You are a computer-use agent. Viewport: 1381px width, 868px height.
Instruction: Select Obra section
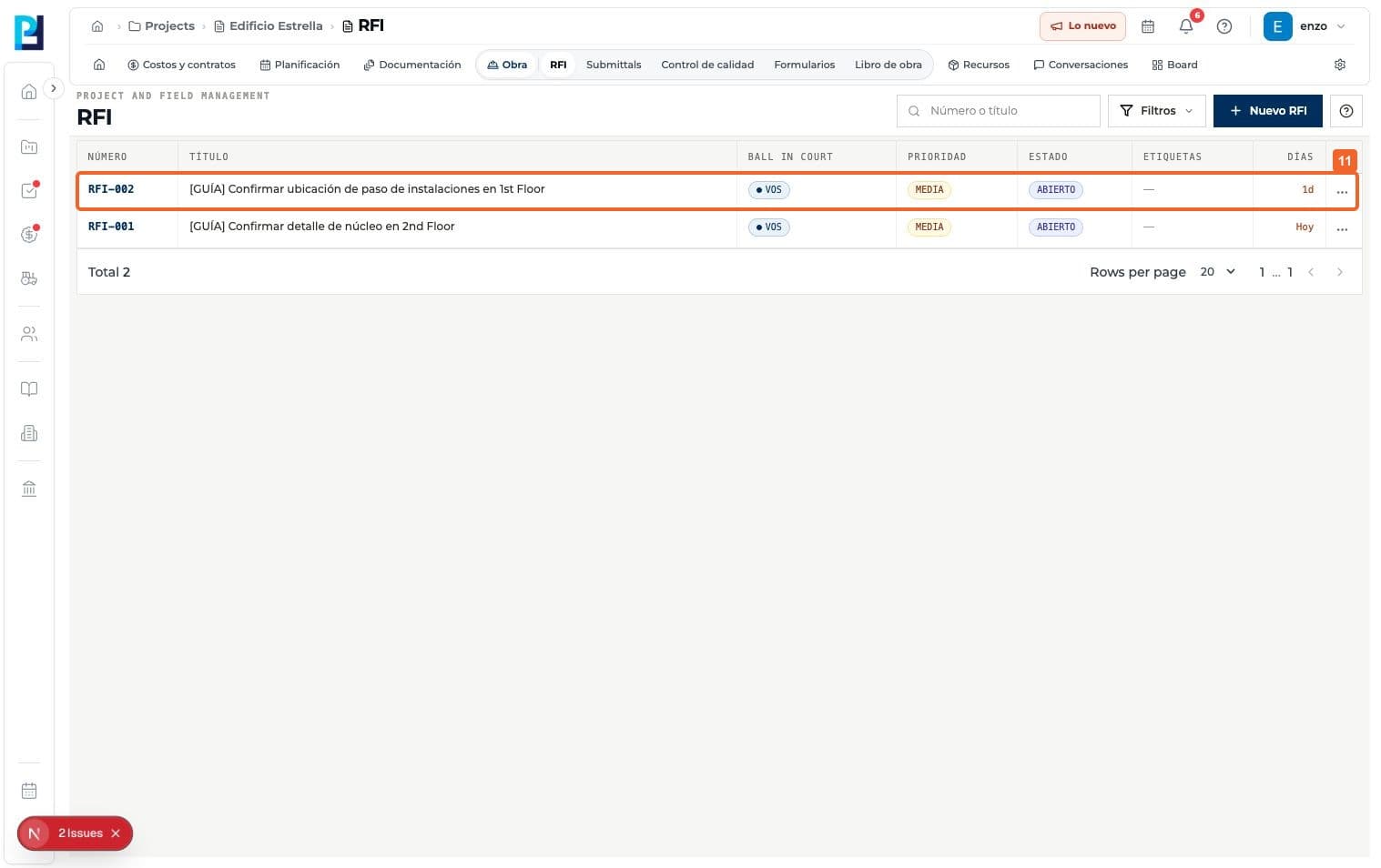point(507,65)
